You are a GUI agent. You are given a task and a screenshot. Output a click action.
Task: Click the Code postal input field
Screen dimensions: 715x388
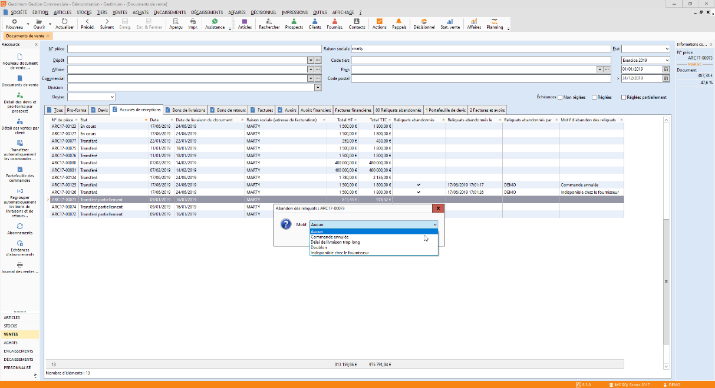(x=481, y=78)
